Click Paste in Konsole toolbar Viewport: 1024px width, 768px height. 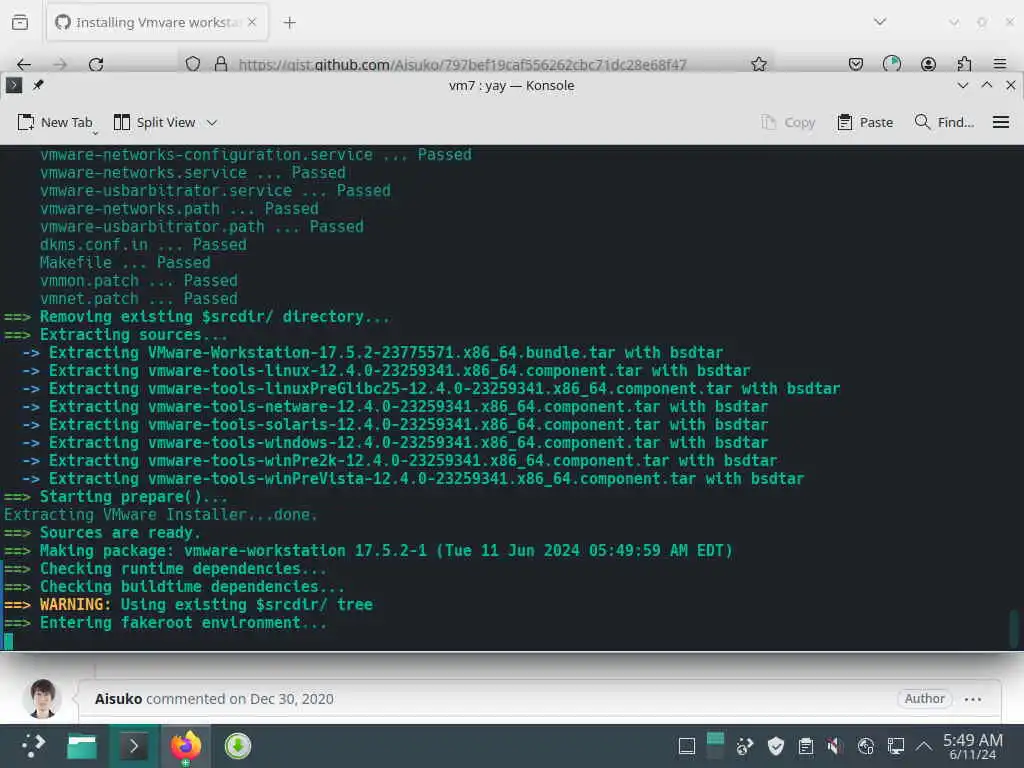(x=865, y=122)
